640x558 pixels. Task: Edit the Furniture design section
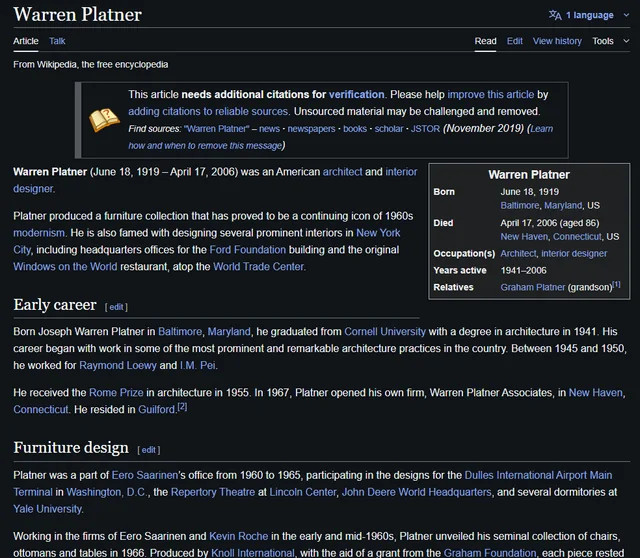point(149,450)
